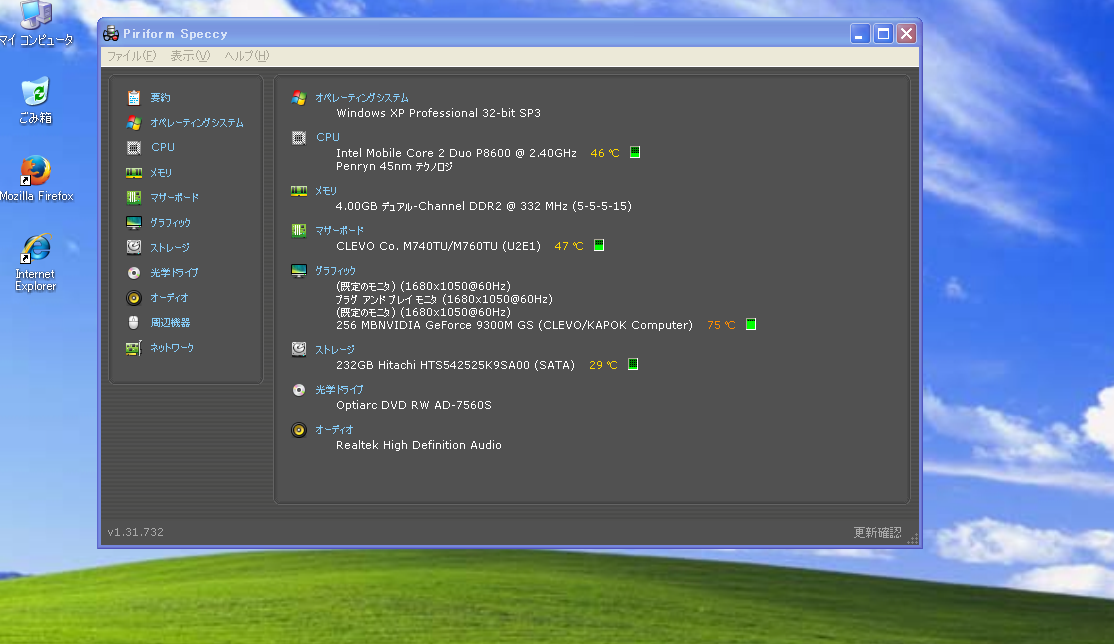Open the ファイル(F) menu
Image resolution: width=1114 pixels, height=644 pixels.
[x=131, y=56]
